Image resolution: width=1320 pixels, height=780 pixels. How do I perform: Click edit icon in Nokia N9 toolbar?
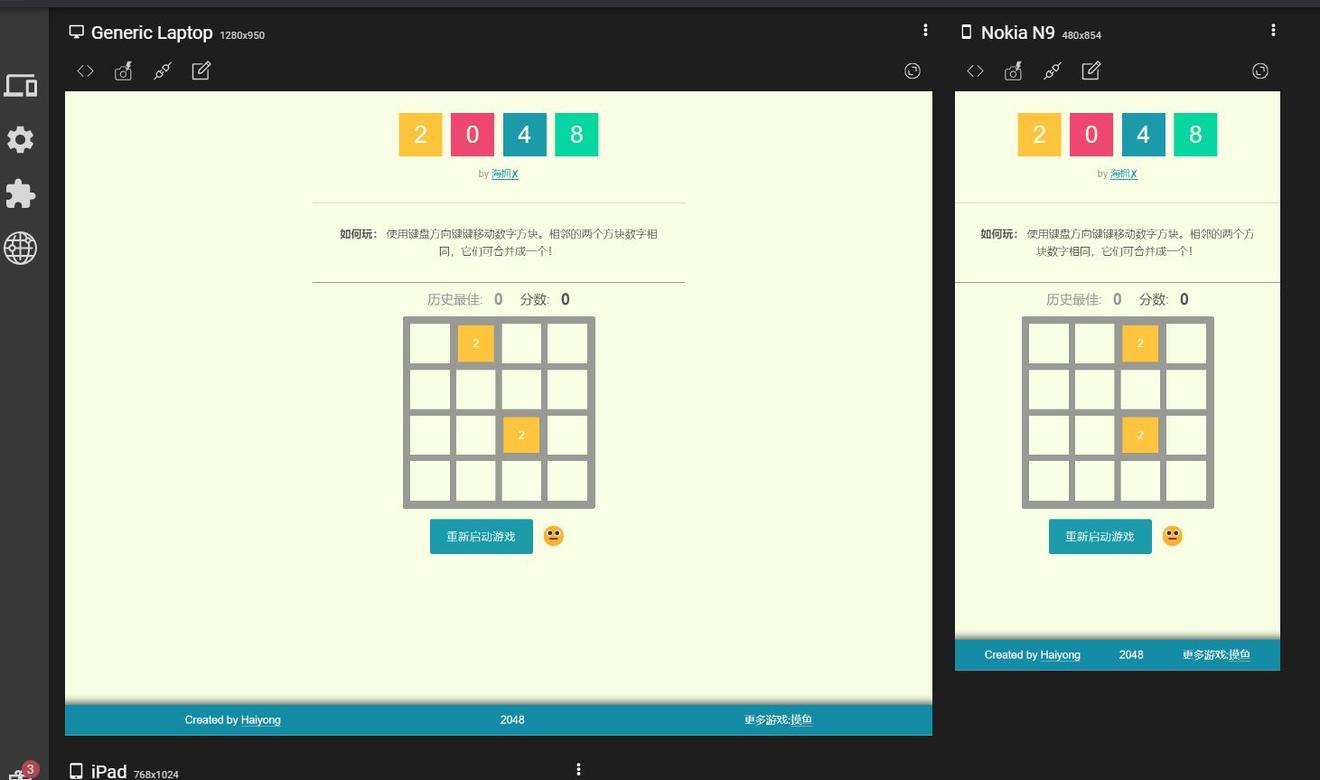[x=1091, y=71]
